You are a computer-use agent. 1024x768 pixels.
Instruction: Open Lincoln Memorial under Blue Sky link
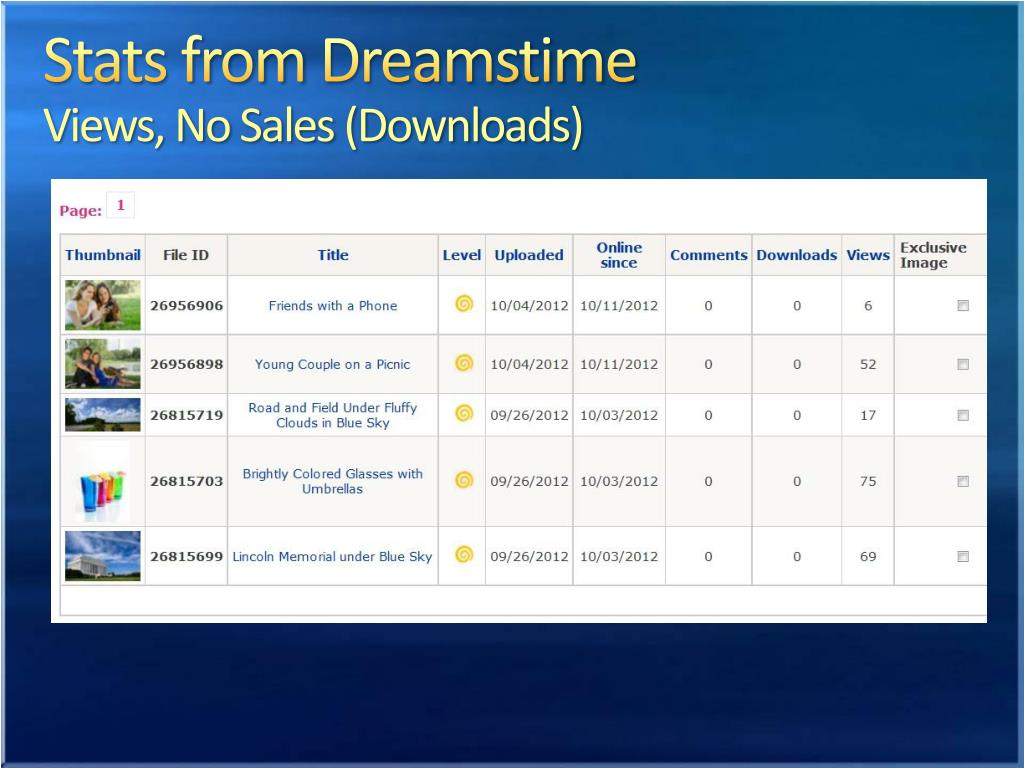pyautogui.click(x=332, y=556)
